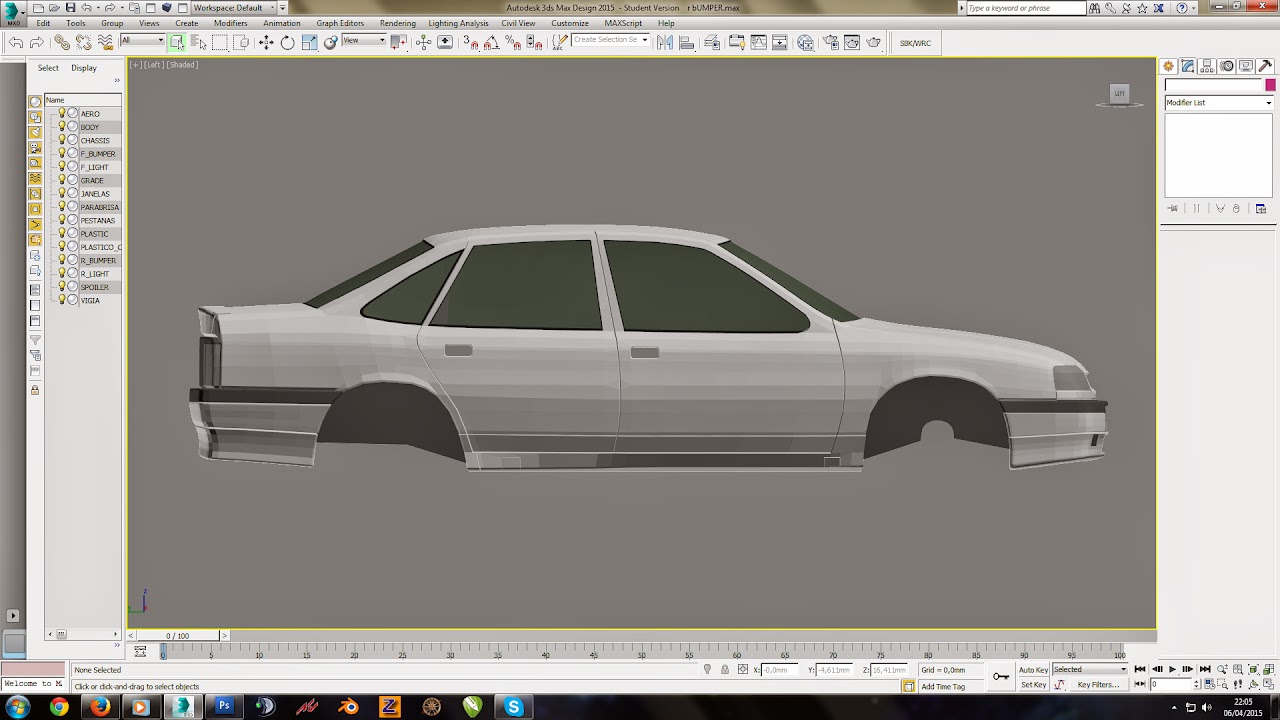Open the Modifiers menu
This screenshot has width=1280, height=720.
(230, 23)
